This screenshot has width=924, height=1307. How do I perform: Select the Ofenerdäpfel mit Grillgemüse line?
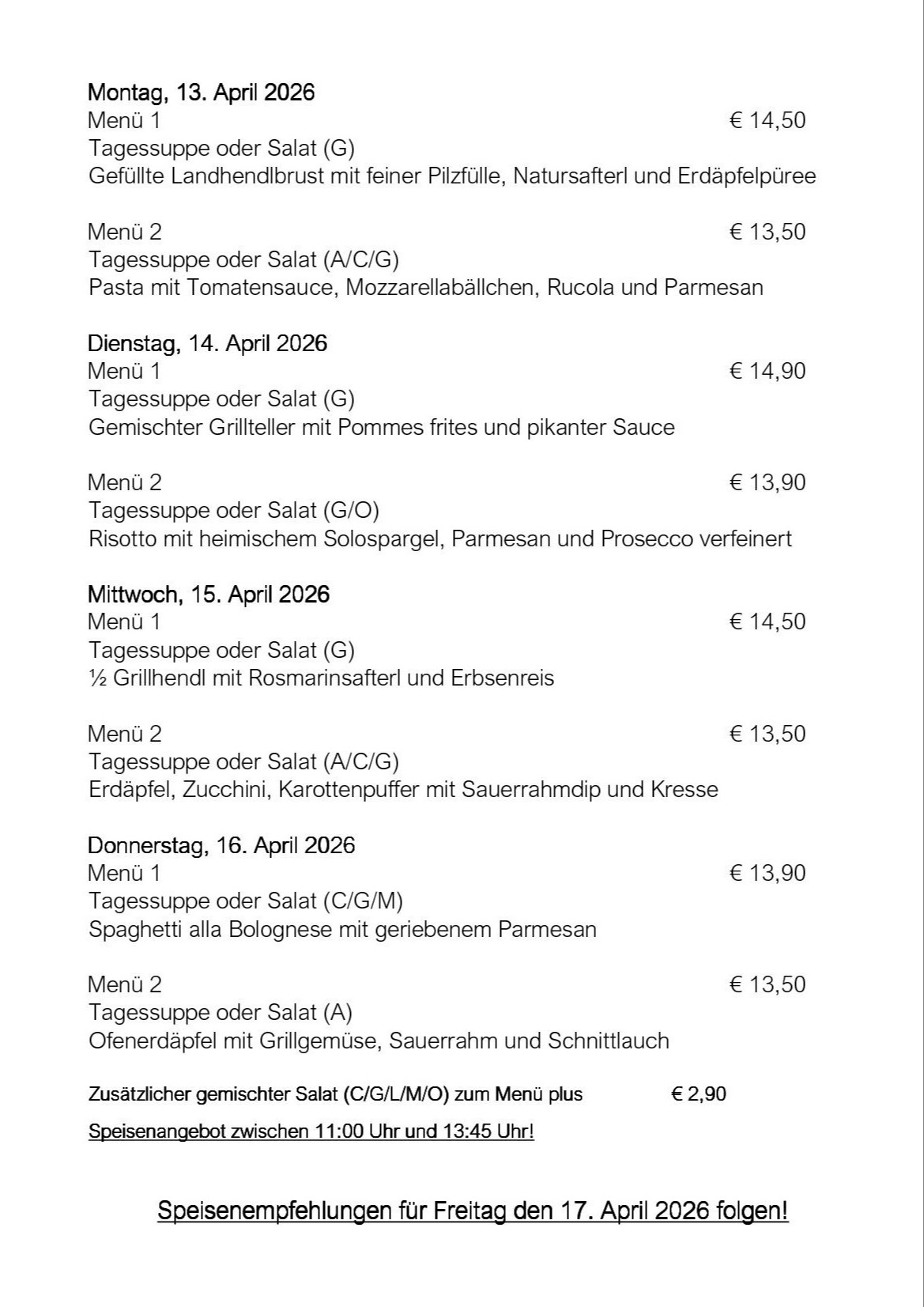(x=379, y=1041)
